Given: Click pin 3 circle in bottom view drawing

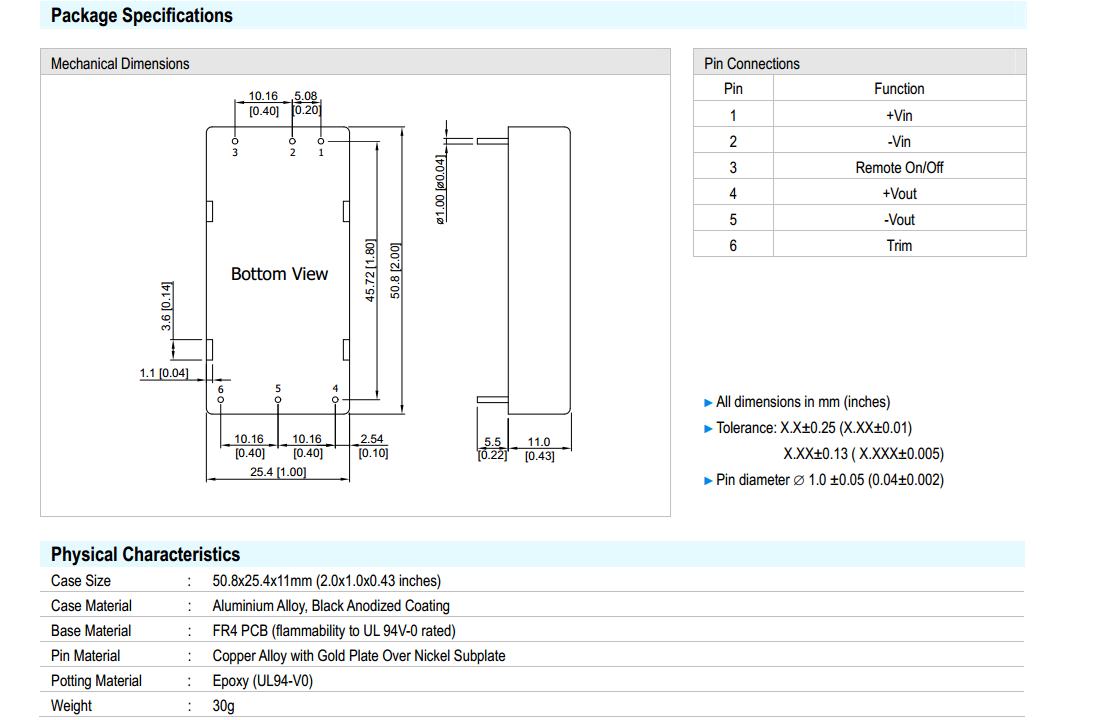Looking at the screenshot, I should [235, 142].
